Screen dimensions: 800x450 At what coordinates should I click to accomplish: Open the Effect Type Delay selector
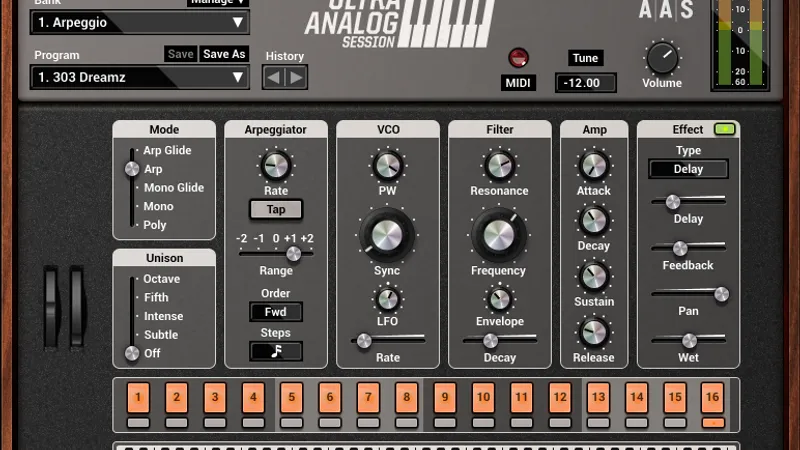point(688,169)
